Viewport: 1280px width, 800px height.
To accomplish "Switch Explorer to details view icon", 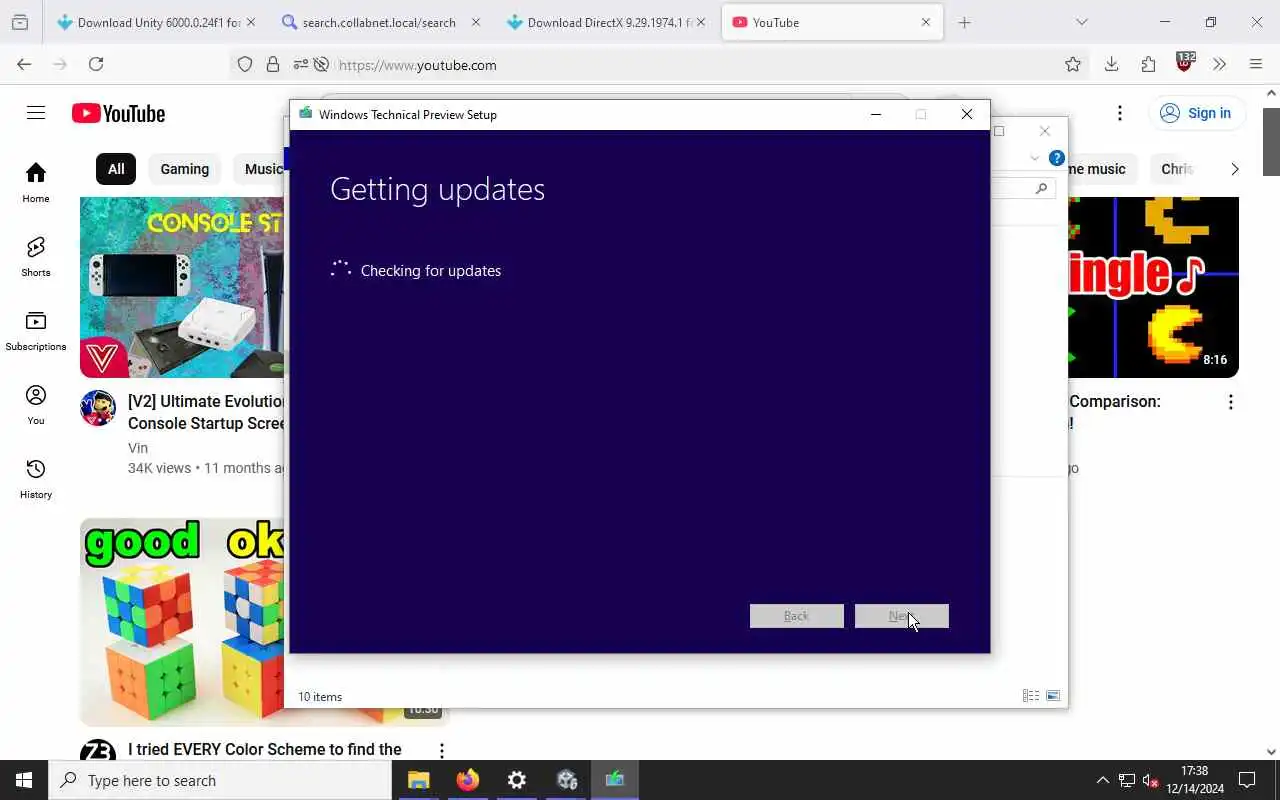I will (1031, 696).
